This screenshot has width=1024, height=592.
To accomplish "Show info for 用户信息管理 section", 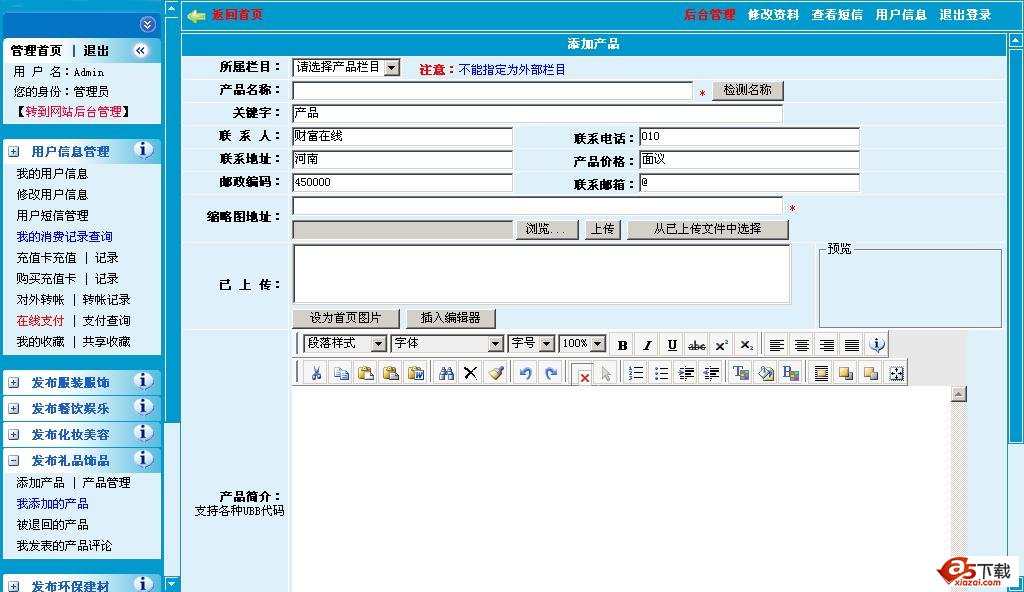I will [144, 150].
